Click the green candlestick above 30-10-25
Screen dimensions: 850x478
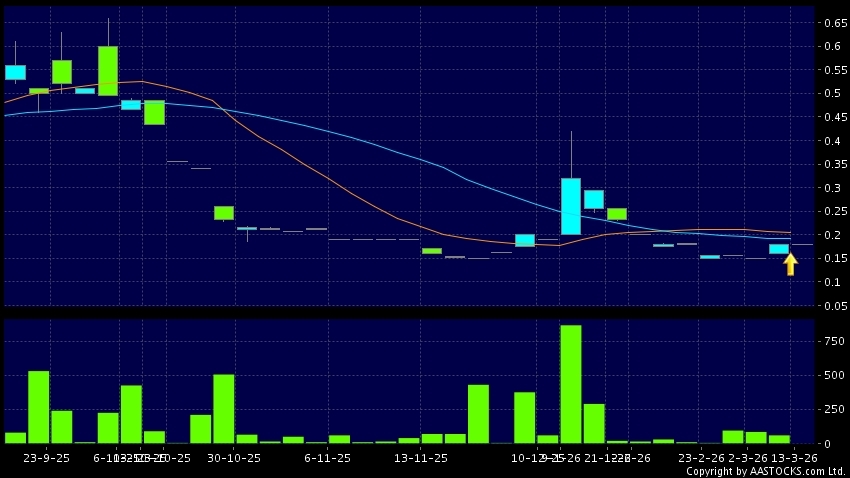coord(224,212)
